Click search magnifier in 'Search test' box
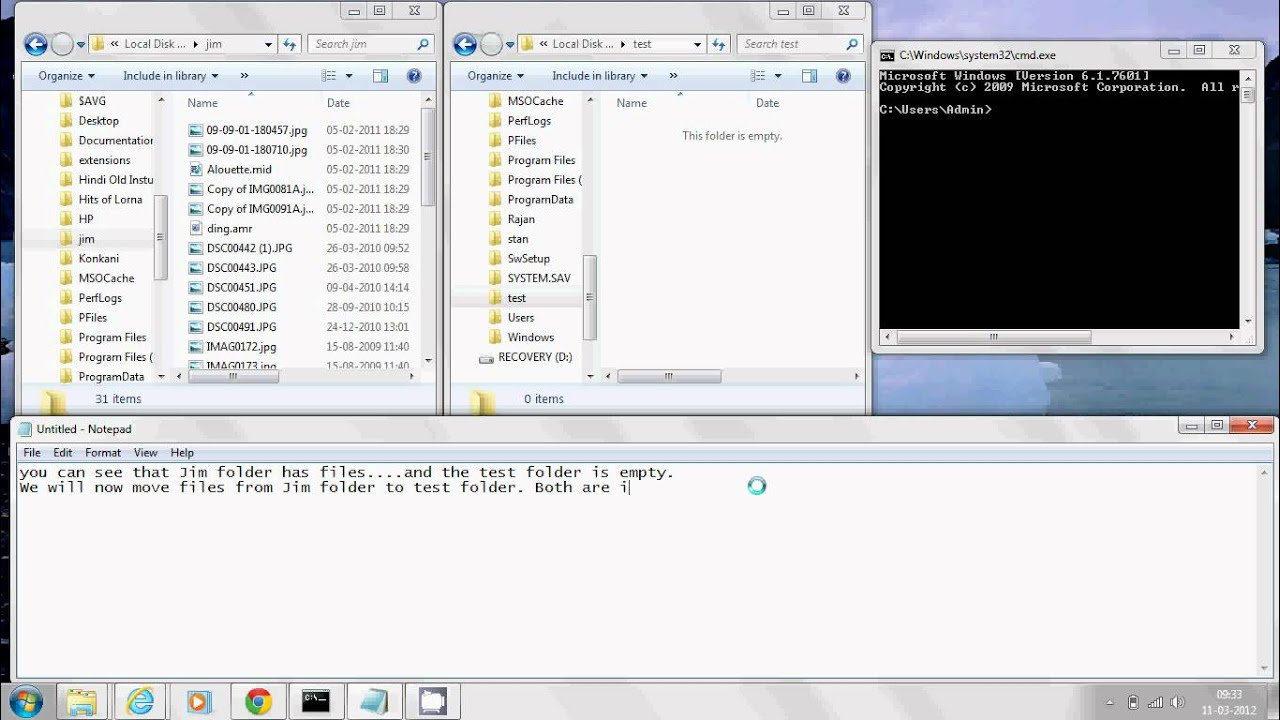Screen dimensions: 1280x720 [852, 44]
